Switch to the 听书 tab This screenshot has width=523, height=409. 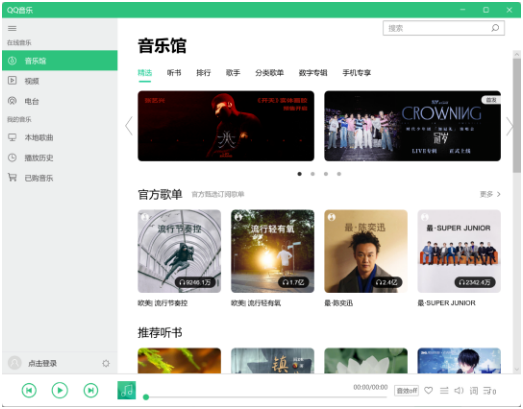pos(174,73)
